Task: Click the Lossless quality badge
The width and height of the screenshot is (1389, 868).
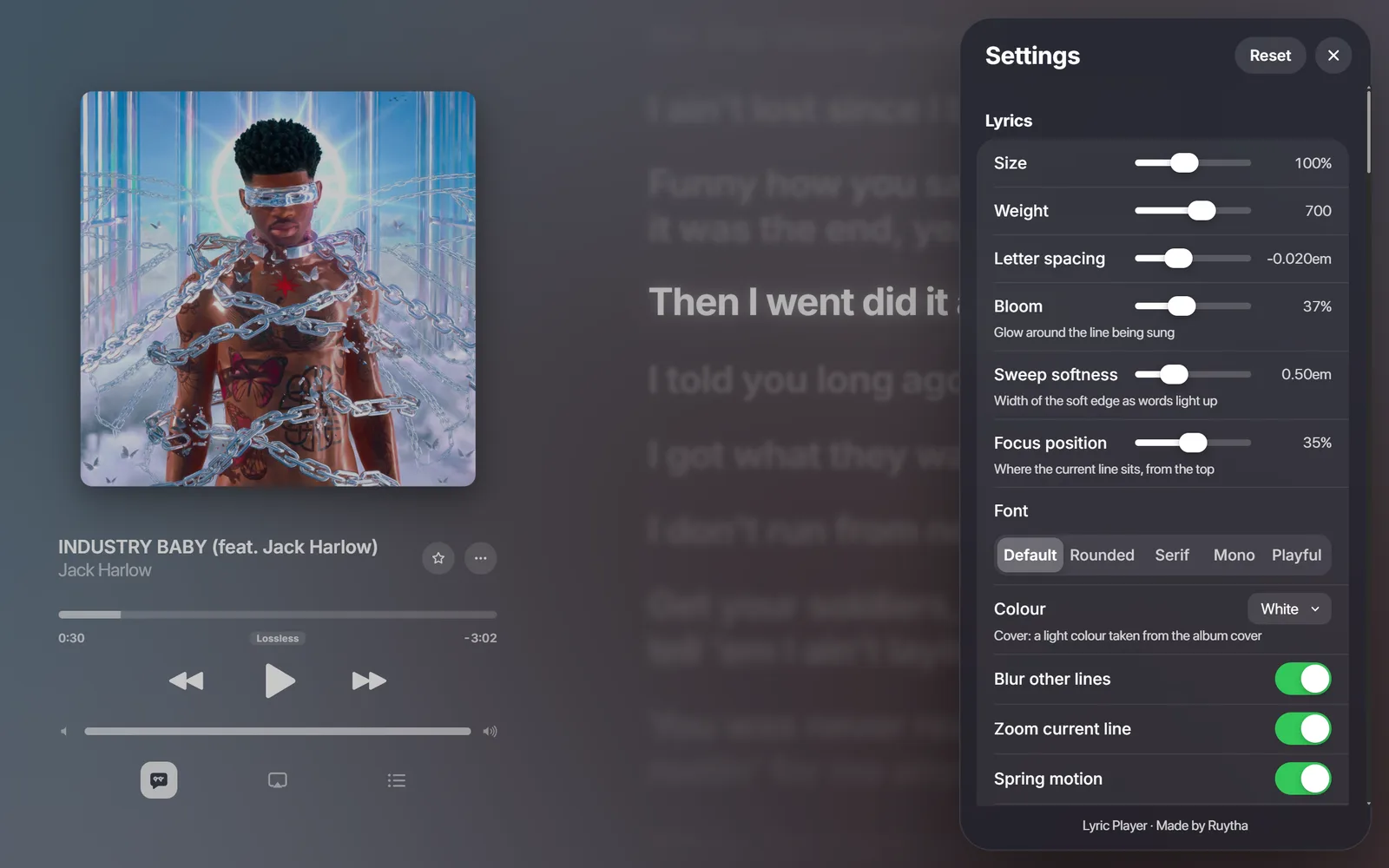Action: coord(278,638)
